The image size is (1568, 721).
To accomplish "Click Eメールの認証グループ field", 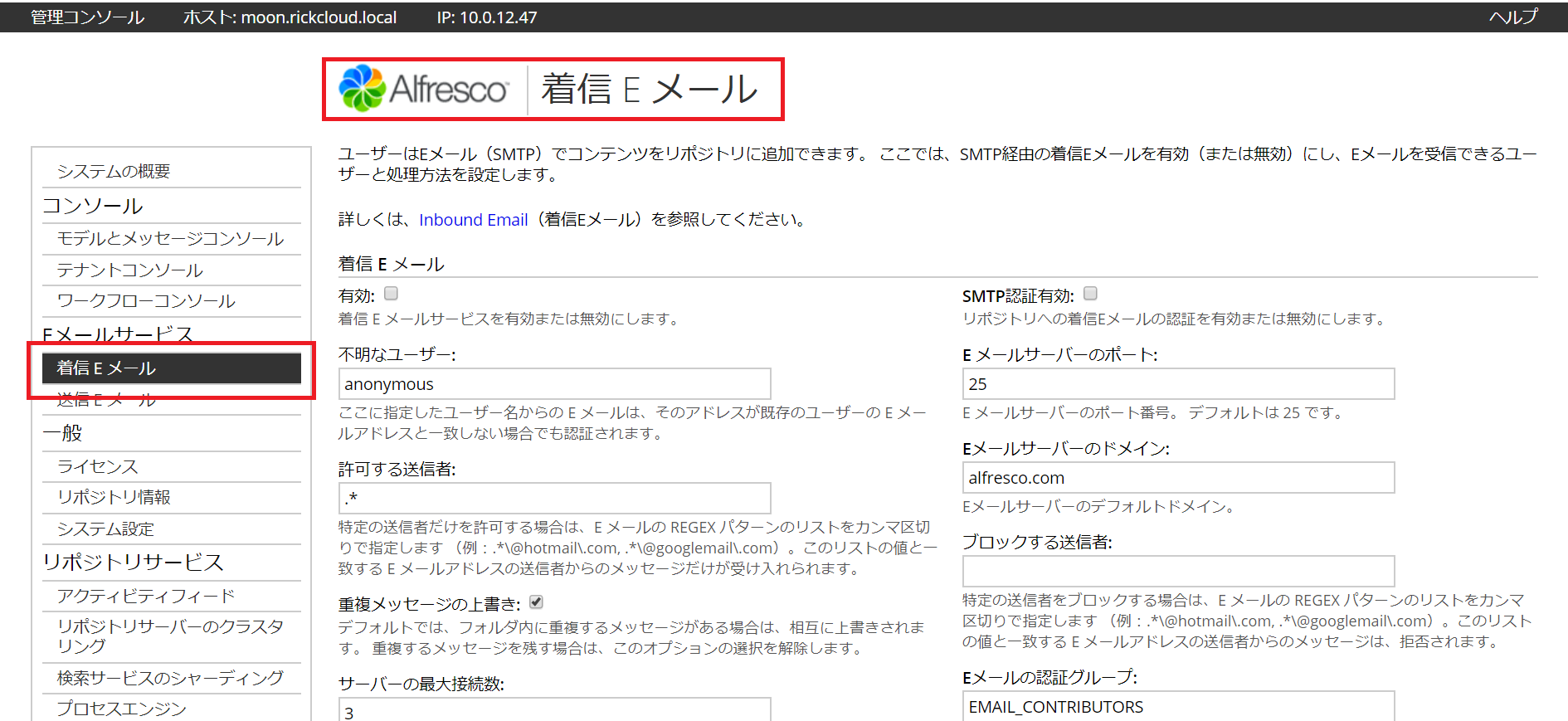I will [1179, 706].
